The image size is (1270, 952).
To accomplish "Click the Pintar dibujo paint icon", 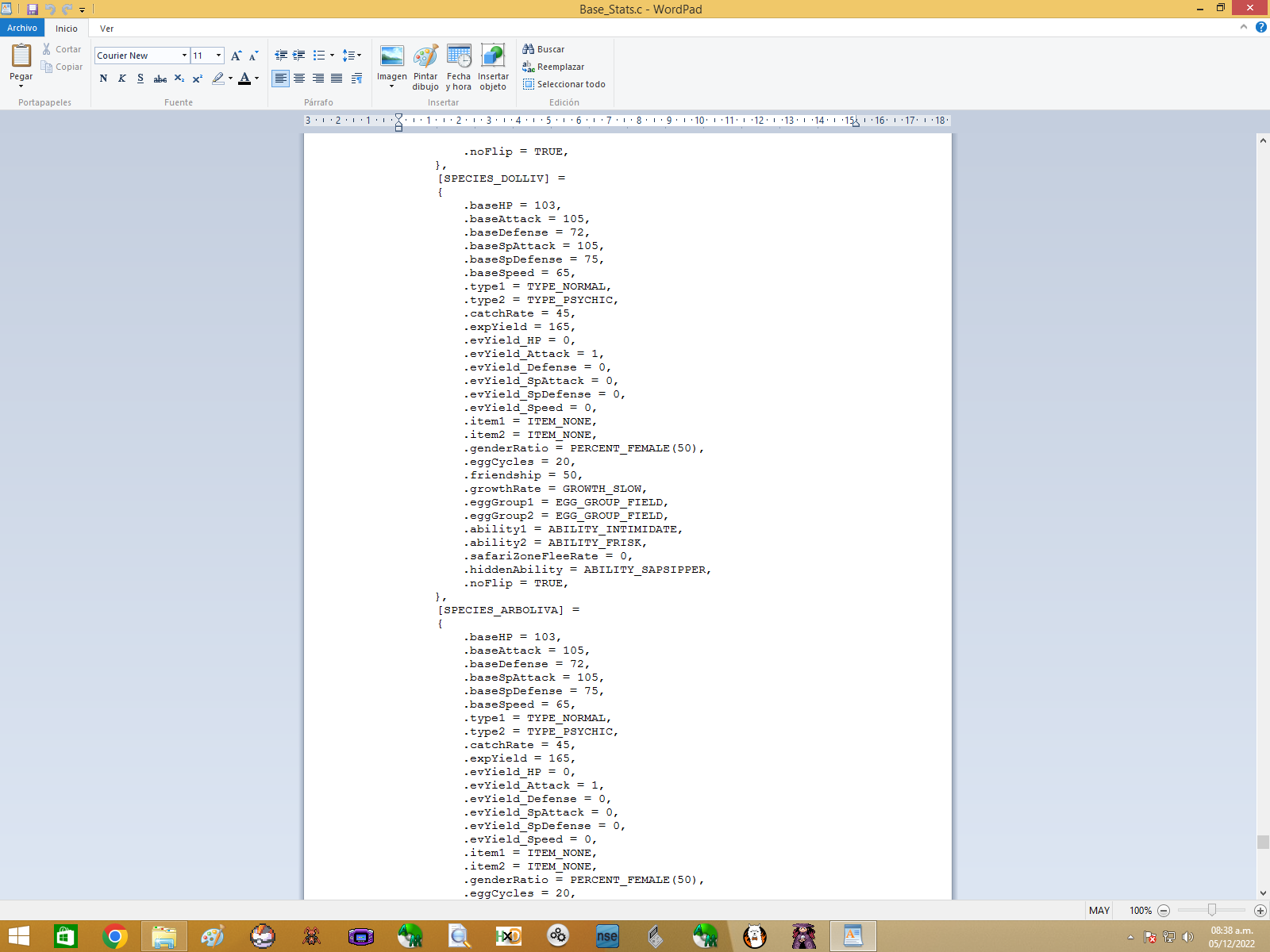I will tap(425, 56).
